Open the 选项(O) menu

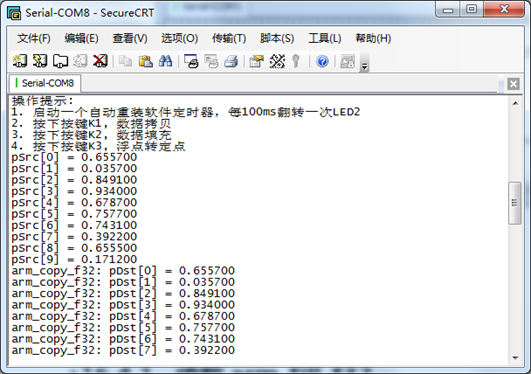tap(179, 38)
